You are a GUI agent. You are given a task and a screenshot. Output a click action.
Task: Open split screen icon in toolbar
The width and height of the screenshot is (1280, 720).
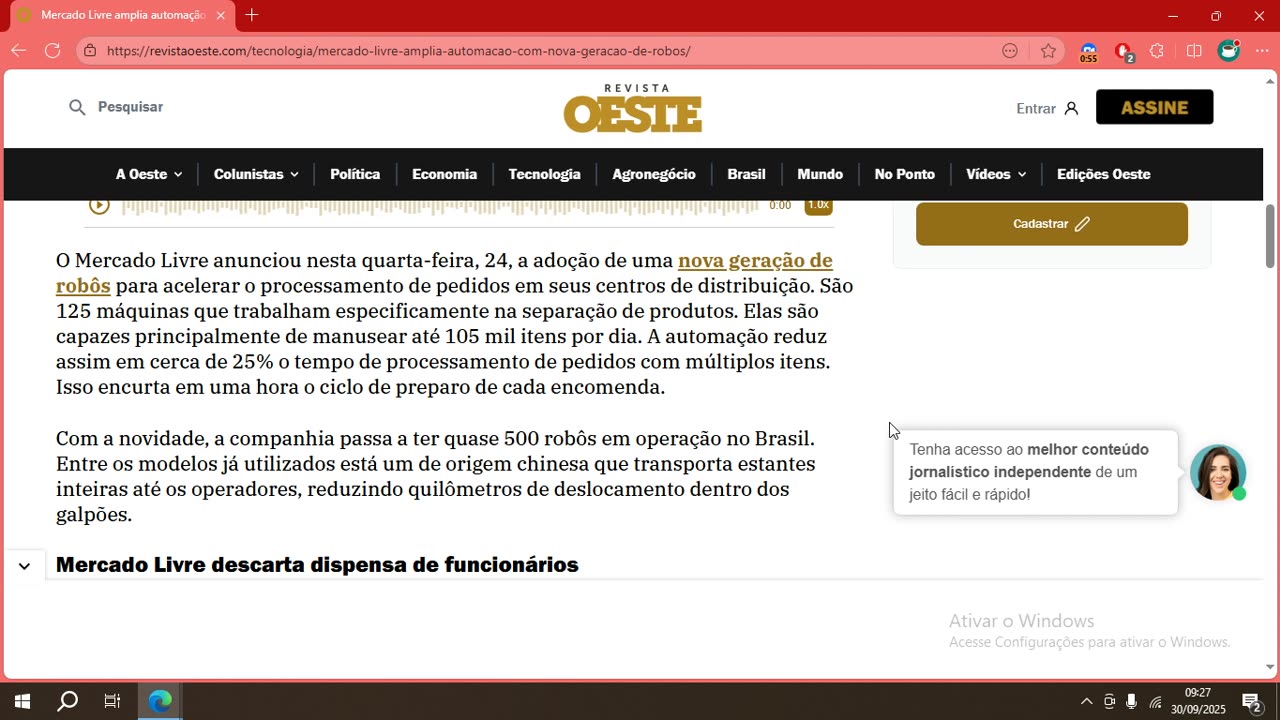tap(1194, 51)
